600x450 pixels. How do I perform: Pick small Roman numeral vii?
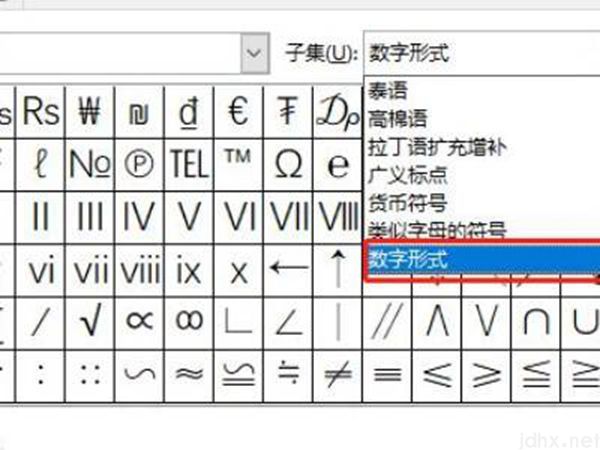(90, 271)
